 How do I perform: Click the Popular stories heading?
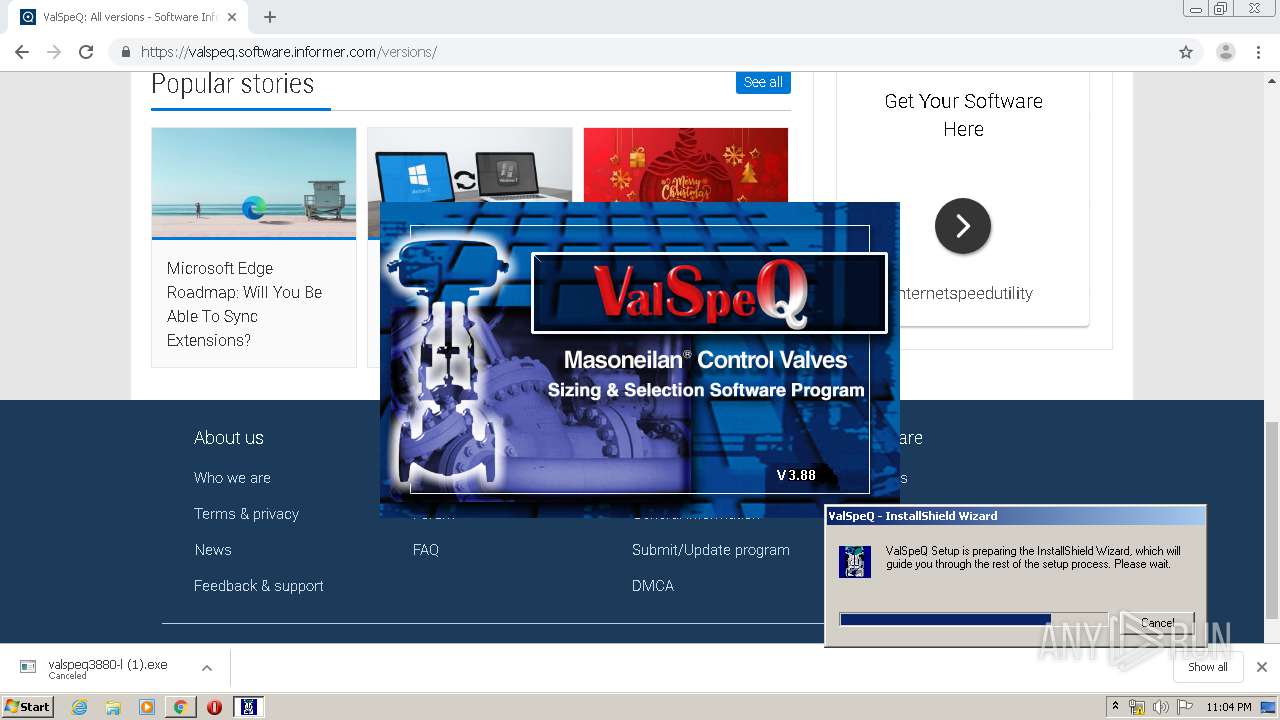pyautogui.click(x=233, y=84)
